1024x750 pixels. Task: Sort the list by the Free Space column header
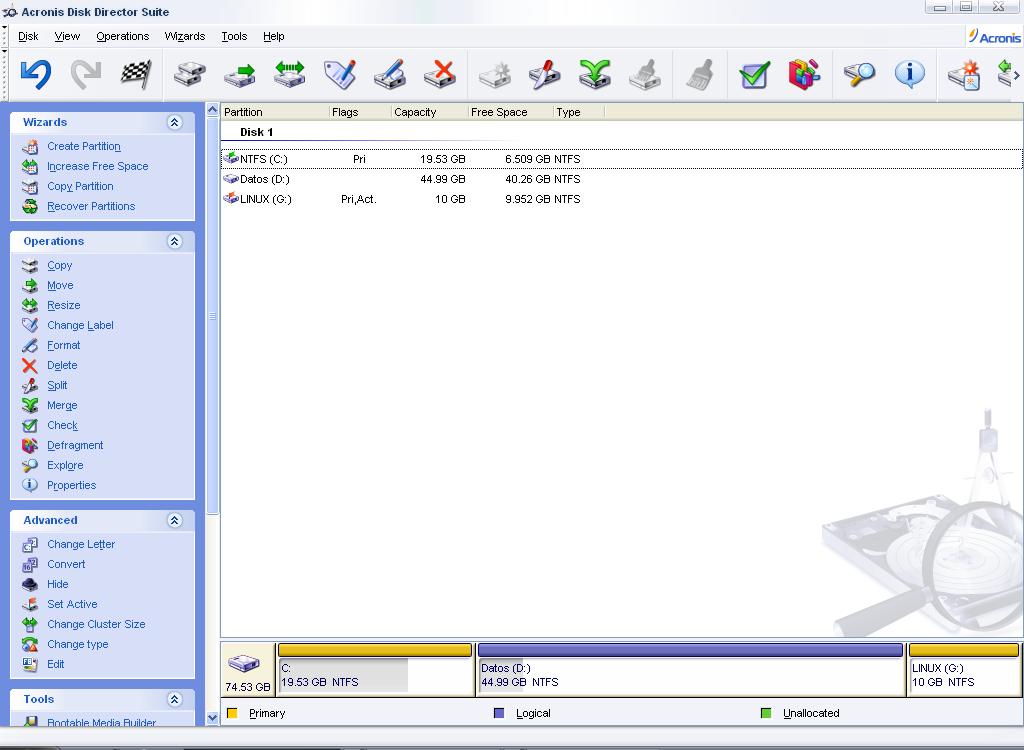click(510, 112)
